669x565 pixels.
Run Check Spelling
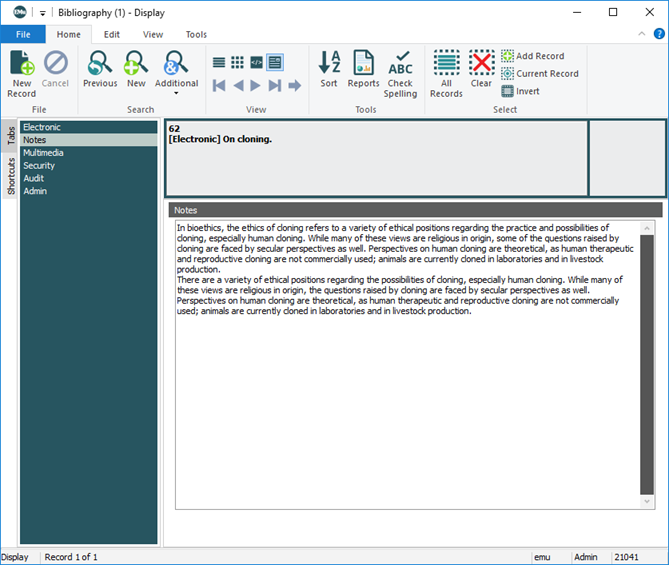pyautogui.click(x=400, y=74)
